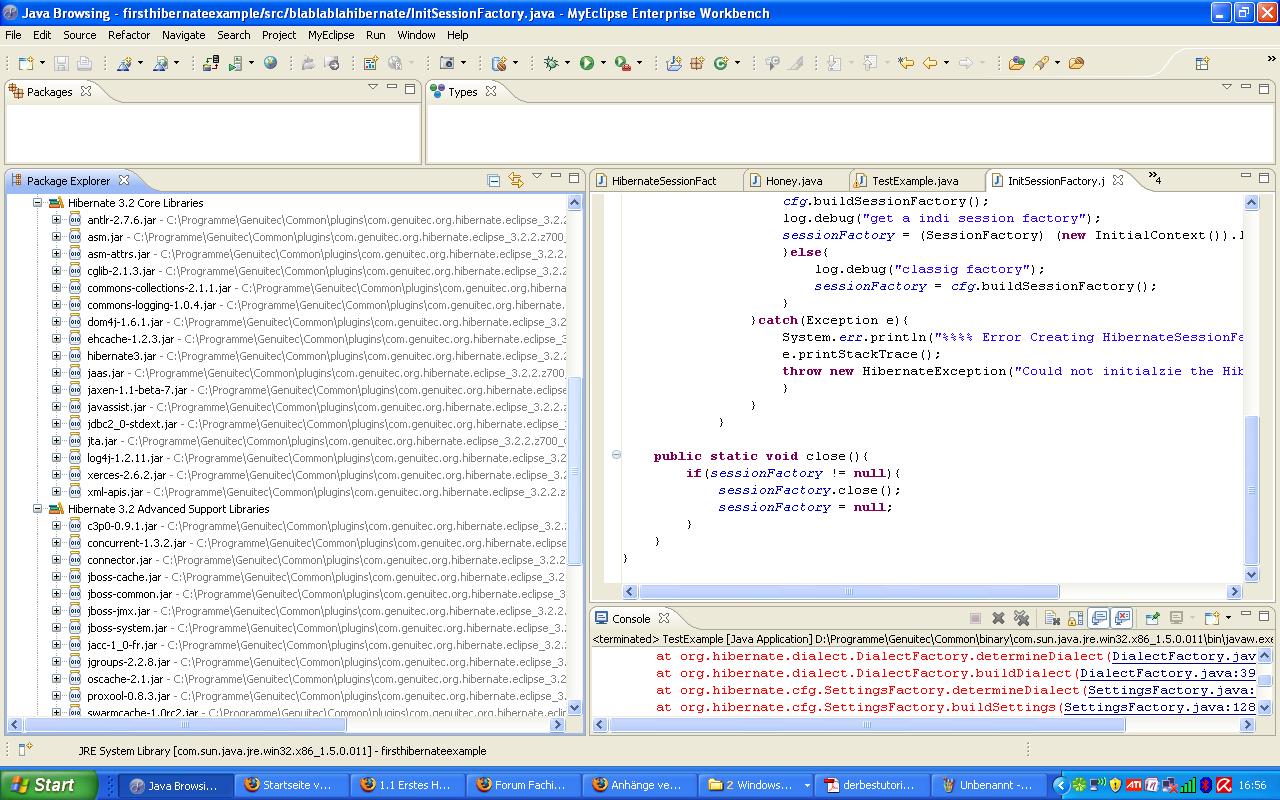Toggle Scroll Lock in Console
This screenshot has height=800, width=1280.
(1076, 619)
